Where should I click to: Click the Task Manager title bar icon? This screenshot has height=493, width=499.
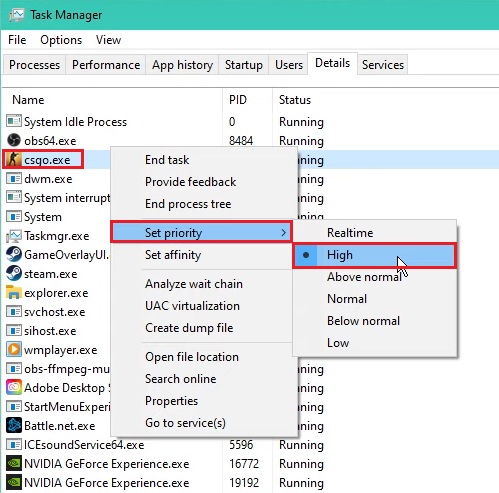pos(16,15)
